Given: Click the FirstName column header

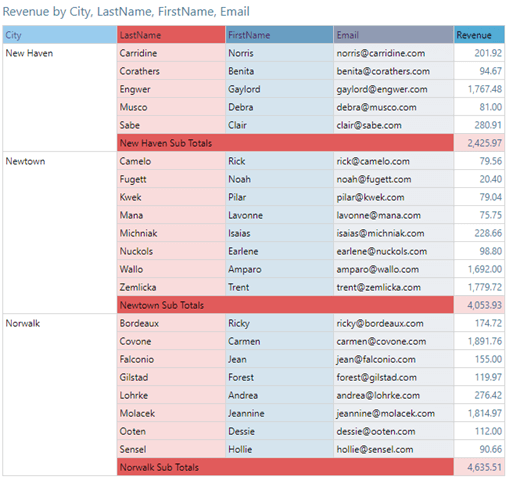Looking at the screenshot, I should pos(280,35).
